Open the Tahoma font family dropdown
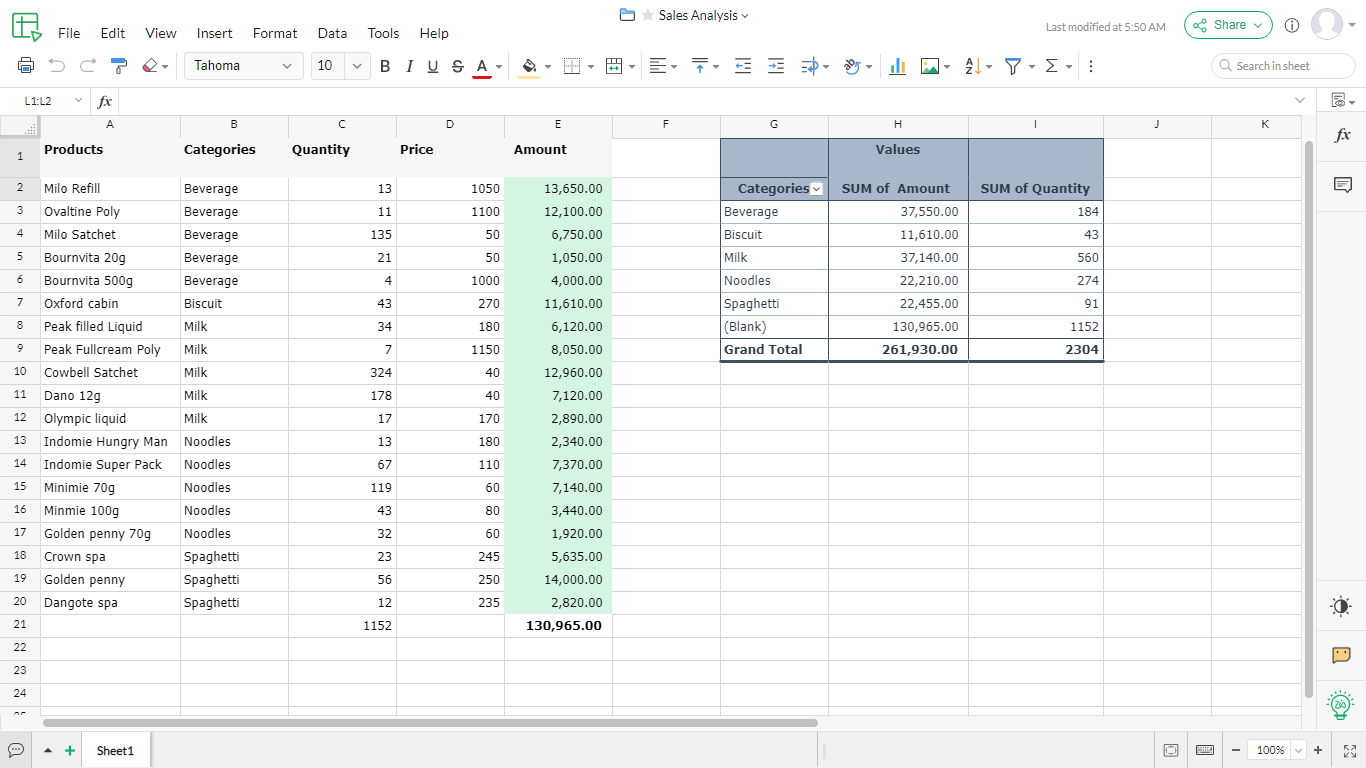 click(244, 66)
